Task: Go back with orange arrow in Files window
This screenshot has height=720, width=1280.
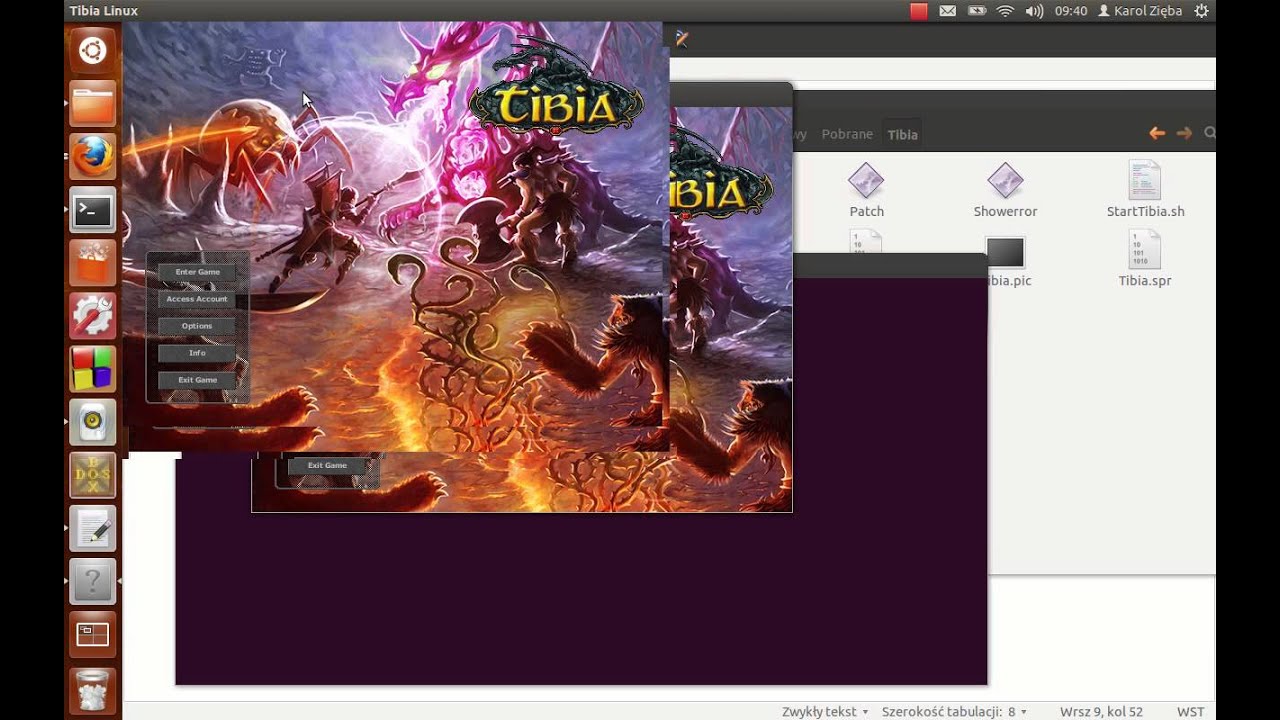Action: tap(1157, 133)
